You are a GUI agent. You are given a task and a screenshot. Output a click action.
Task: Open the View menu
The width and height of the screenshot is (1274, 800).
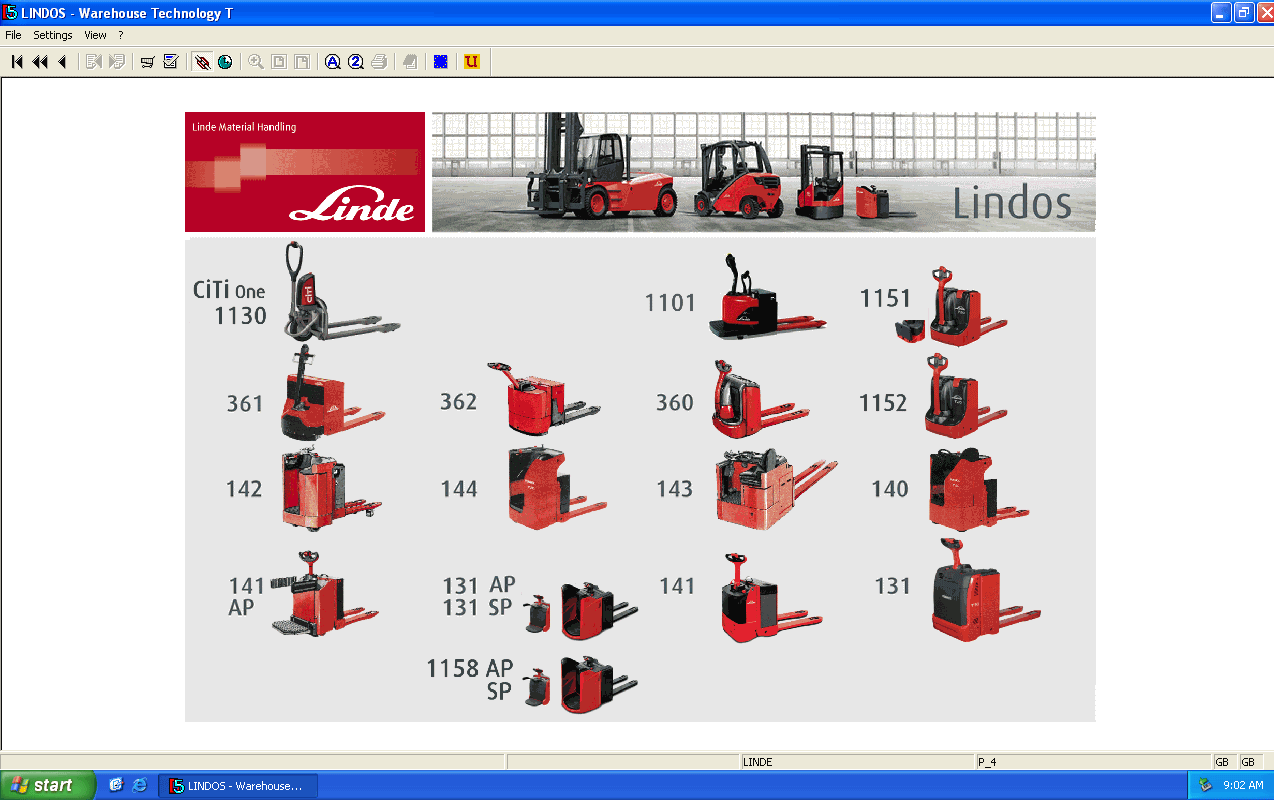[x=95, y=35]
